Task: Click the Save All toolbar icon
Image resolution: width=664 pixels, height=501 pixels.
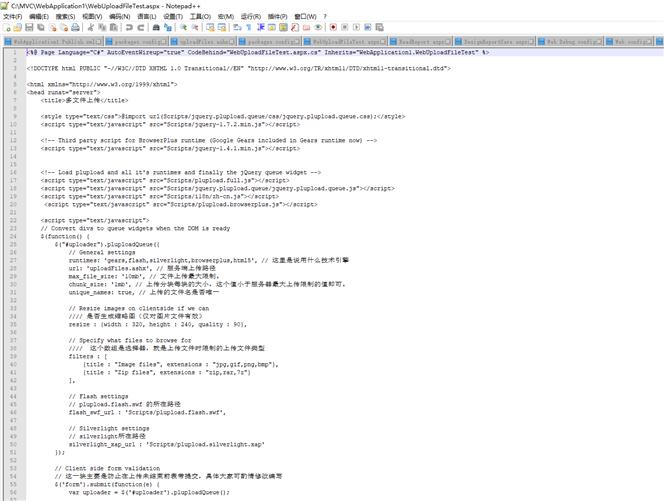Action: pos(41,28)
